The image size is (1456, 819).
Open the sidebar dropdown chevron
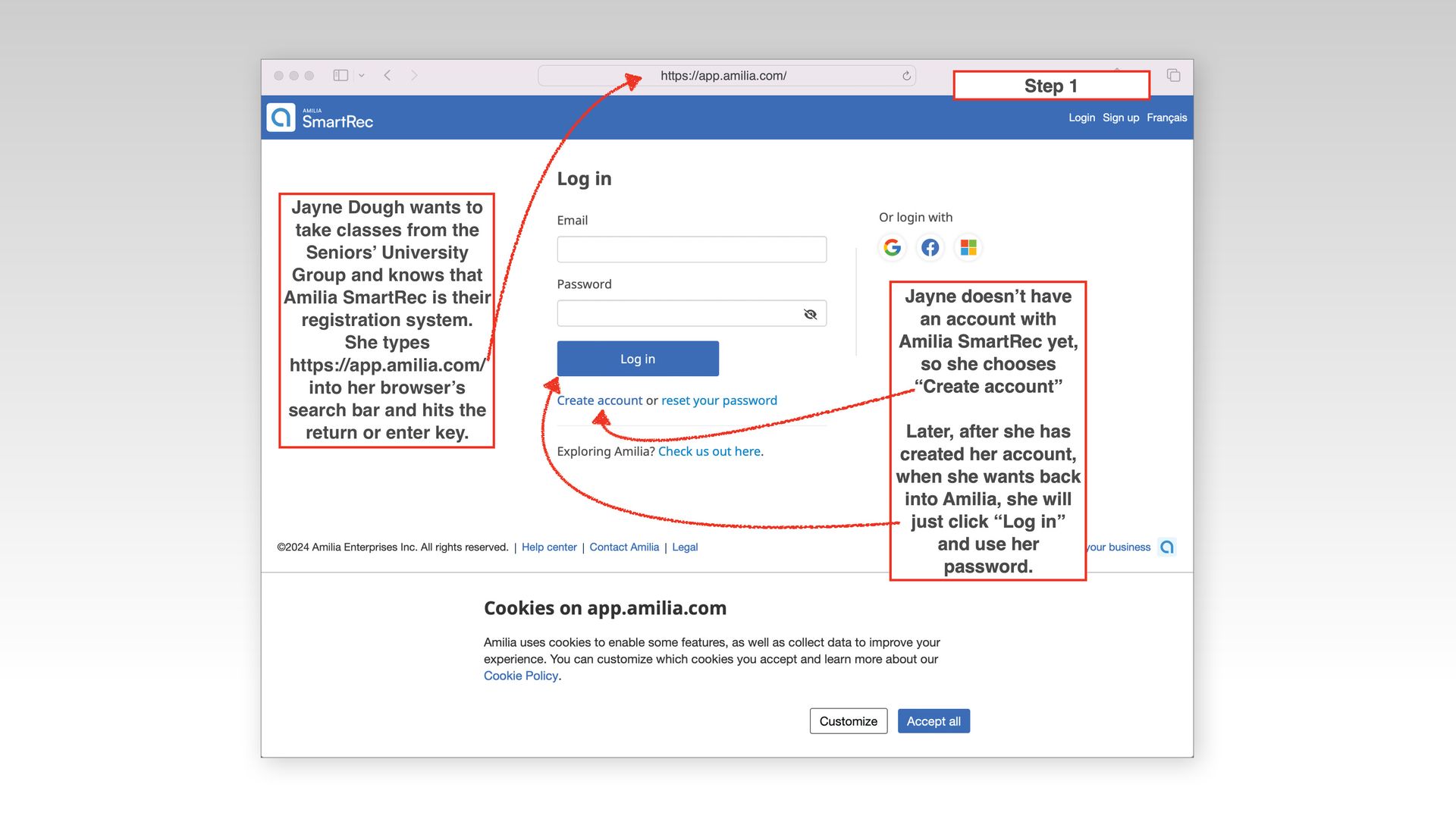[x=362, y=75]
